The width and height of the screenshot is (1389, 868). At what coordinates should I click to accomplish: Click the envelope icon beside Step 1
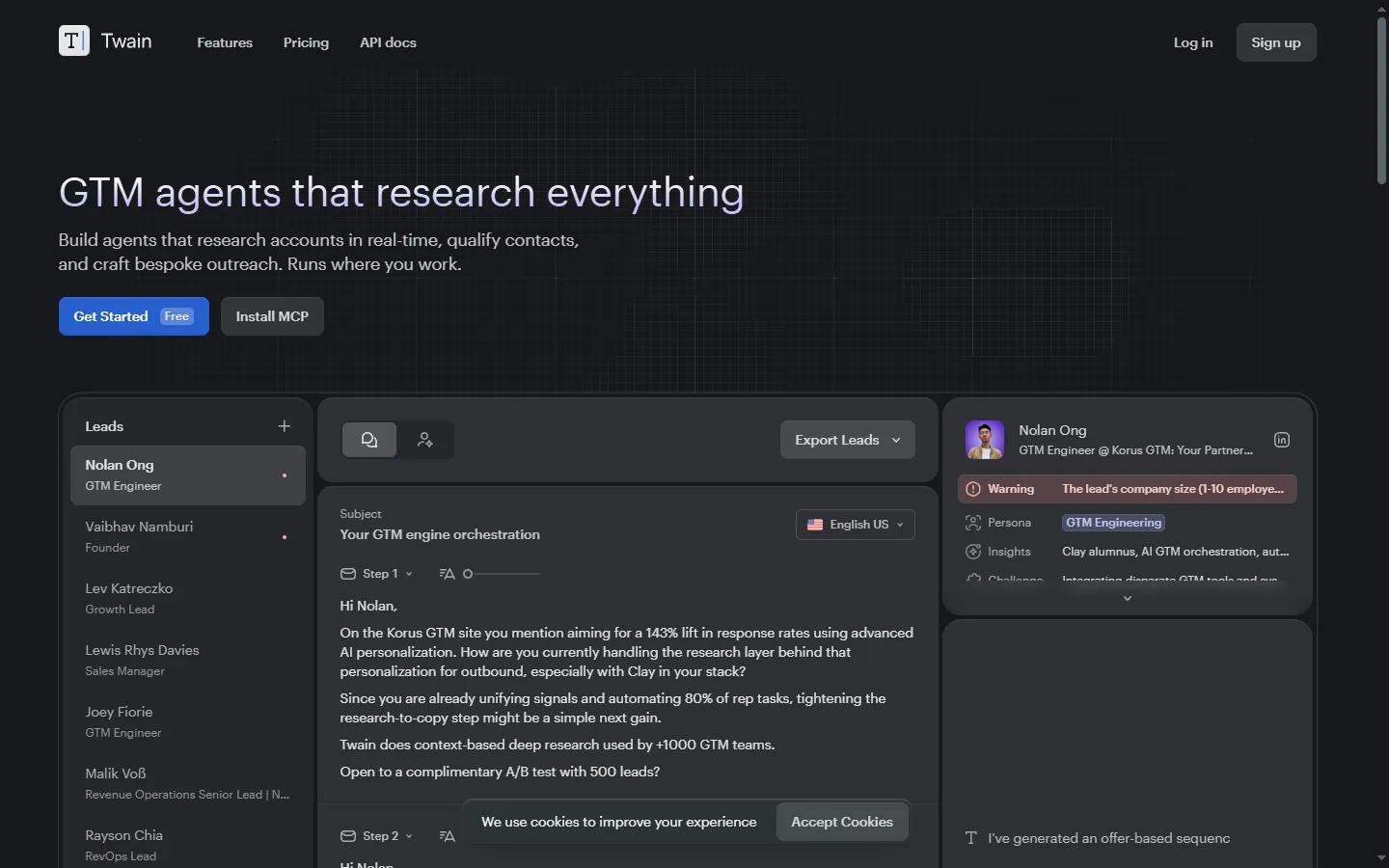(x=348, y=574)
